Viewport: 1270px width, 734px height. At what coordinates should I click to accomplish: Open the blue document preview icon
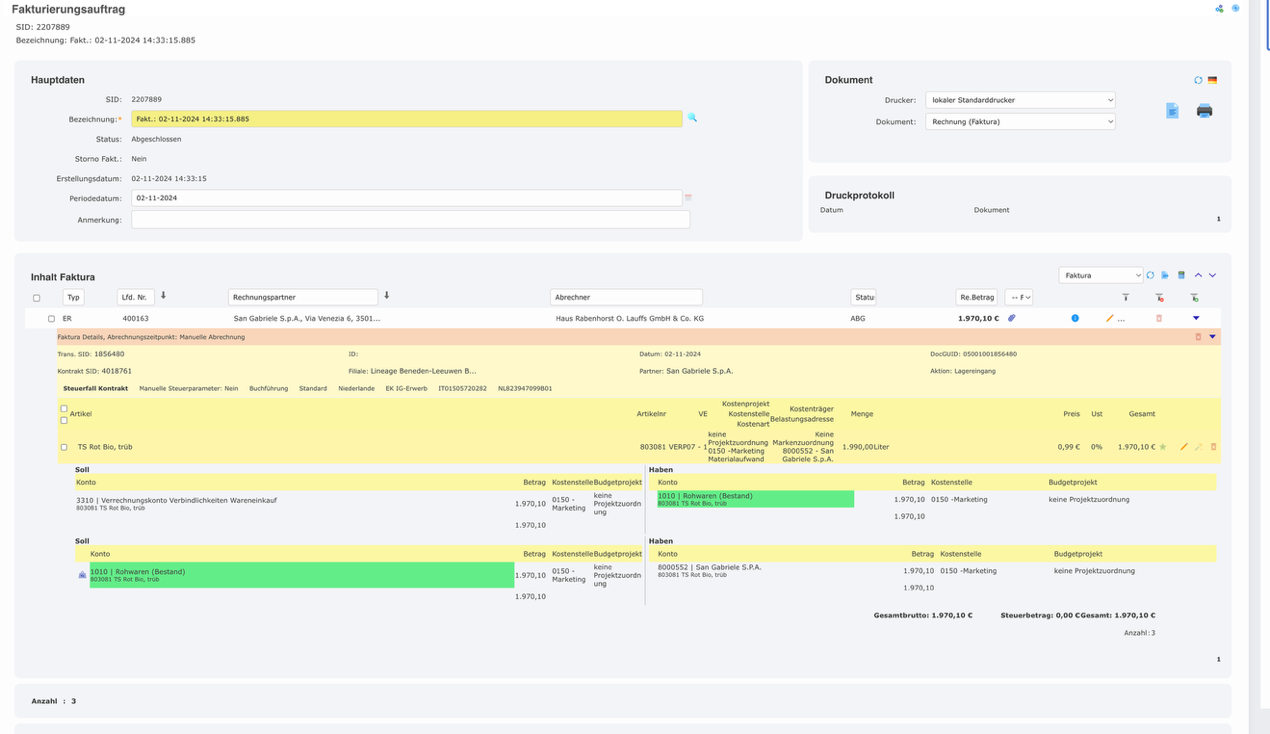(1172, 111)
